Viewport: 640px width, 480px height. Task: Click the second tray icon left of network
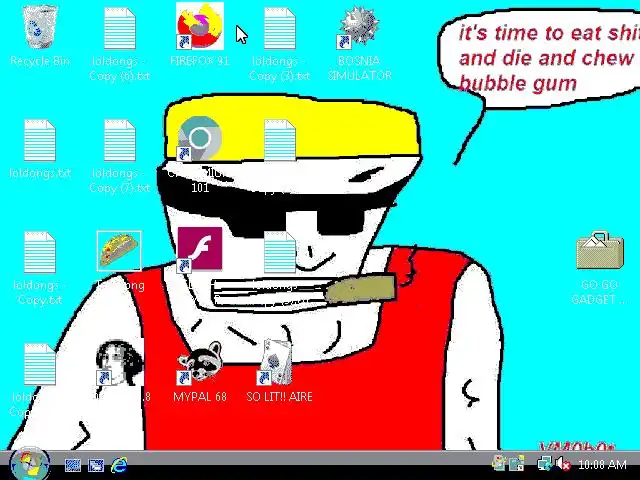516,463
